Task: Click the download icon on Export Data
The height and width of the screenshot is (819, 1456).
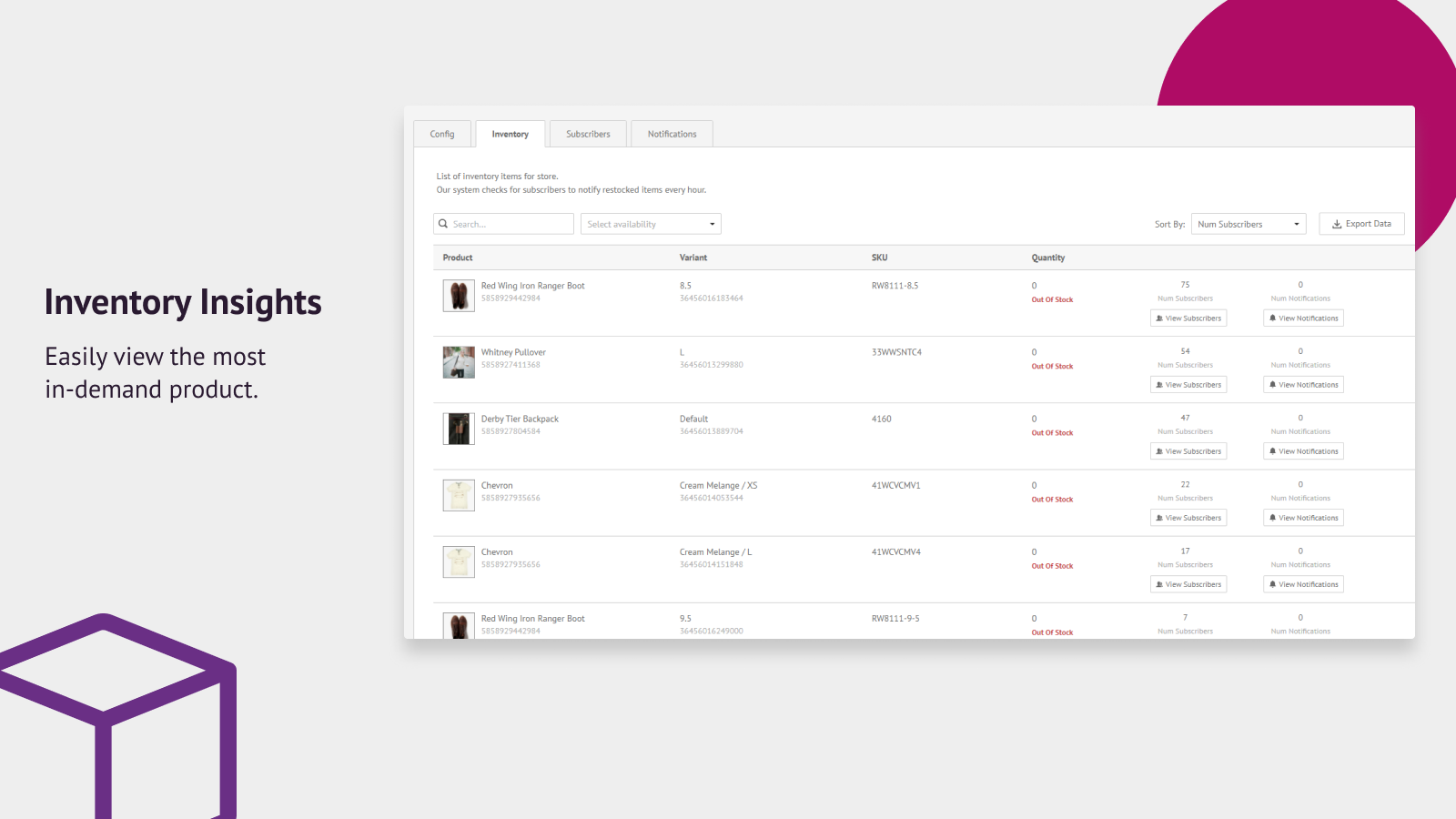Action: [1336, 223]
